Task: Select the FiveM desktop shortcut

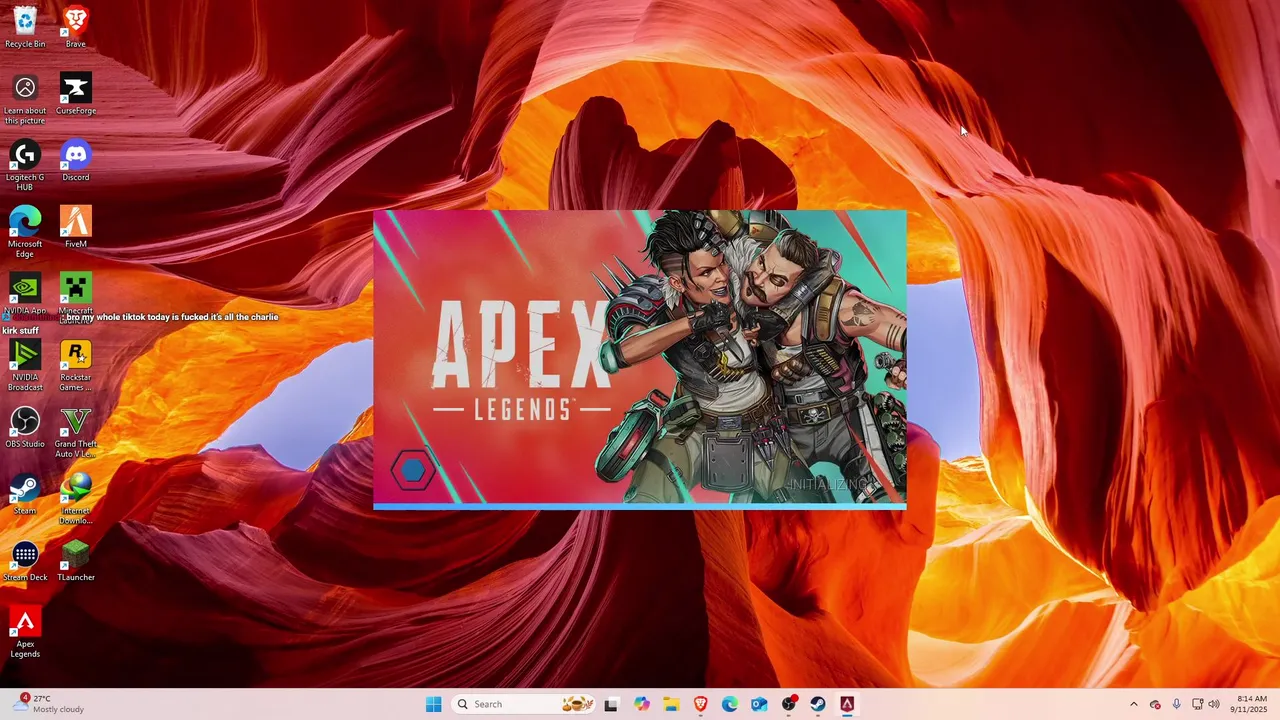Action: pyautogui.click(x=76, y=227)
